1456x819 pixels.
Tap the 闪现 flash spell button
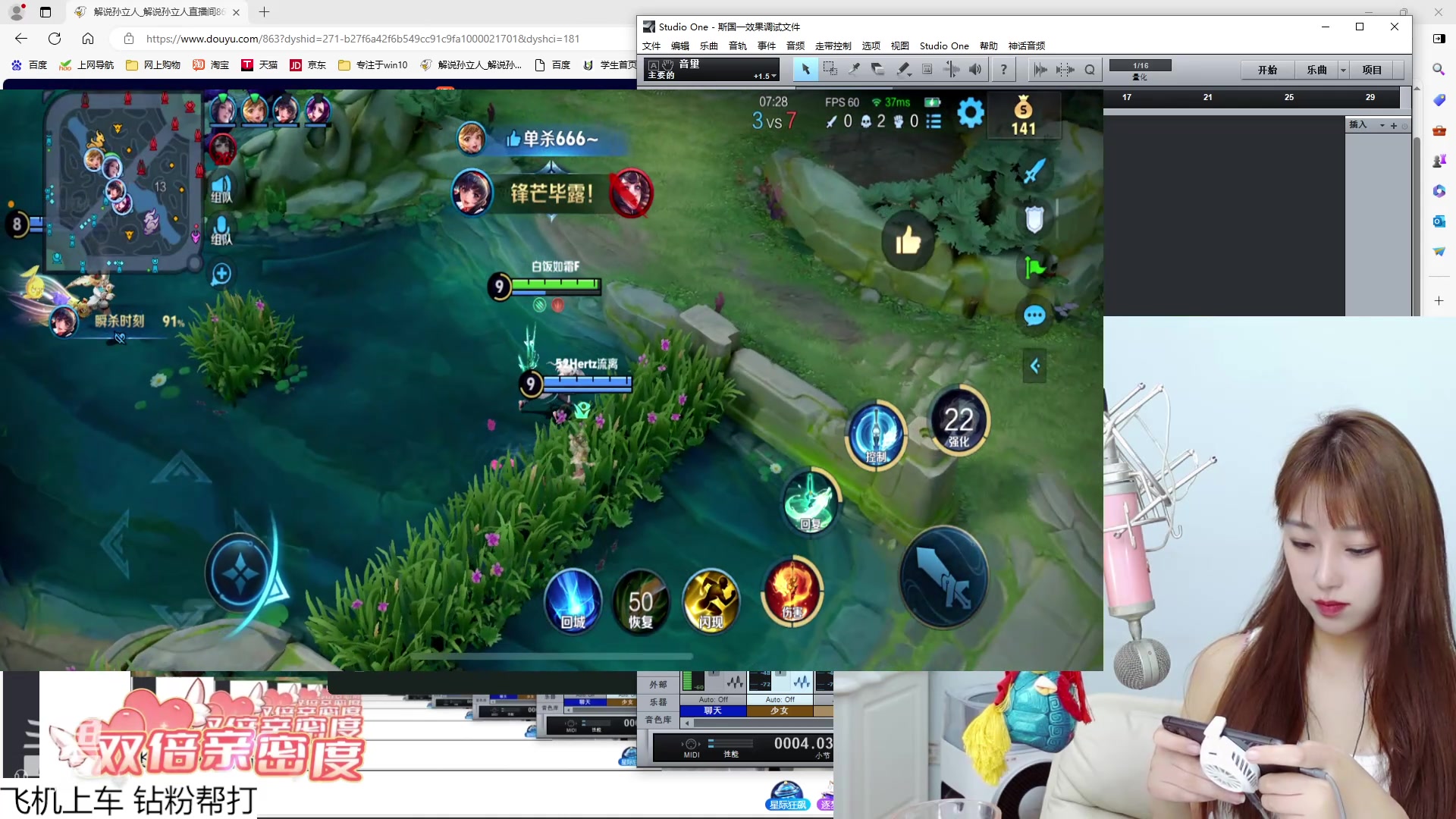point(711,601)
